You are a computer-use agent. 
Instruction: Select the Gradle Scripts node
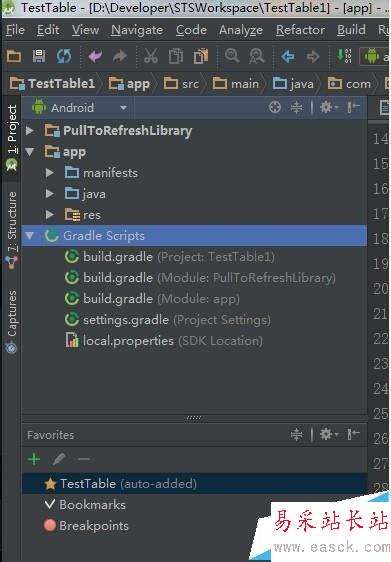pos(195,235)
